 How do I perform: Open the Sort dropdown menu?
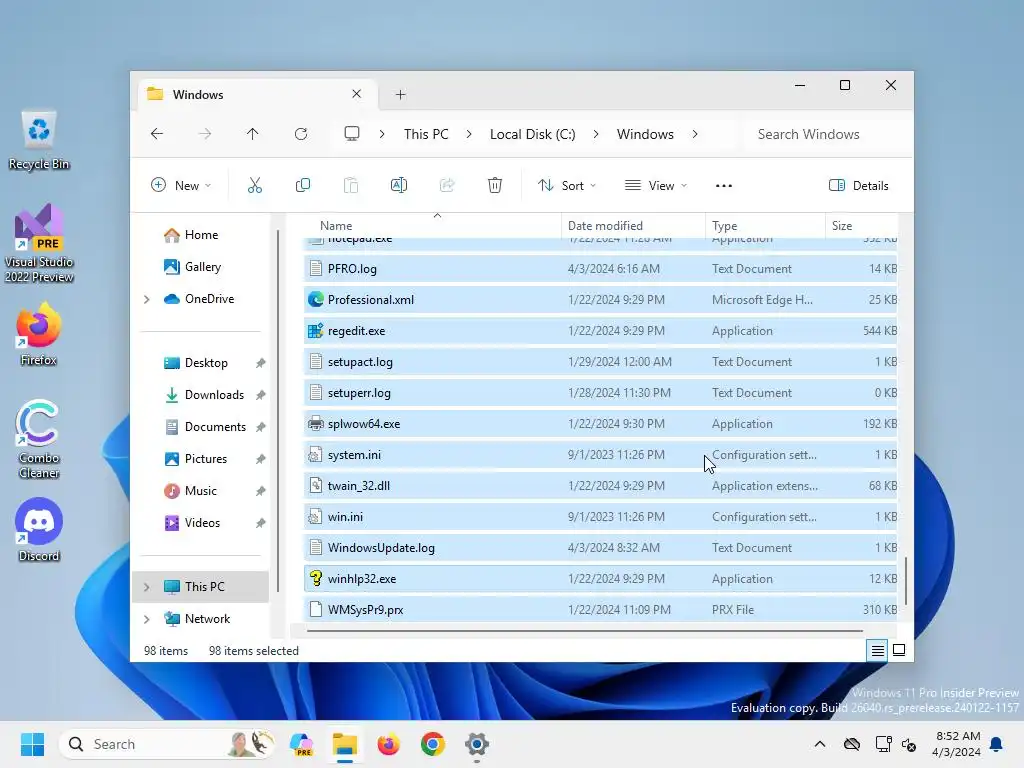click(x=566, y=185)
